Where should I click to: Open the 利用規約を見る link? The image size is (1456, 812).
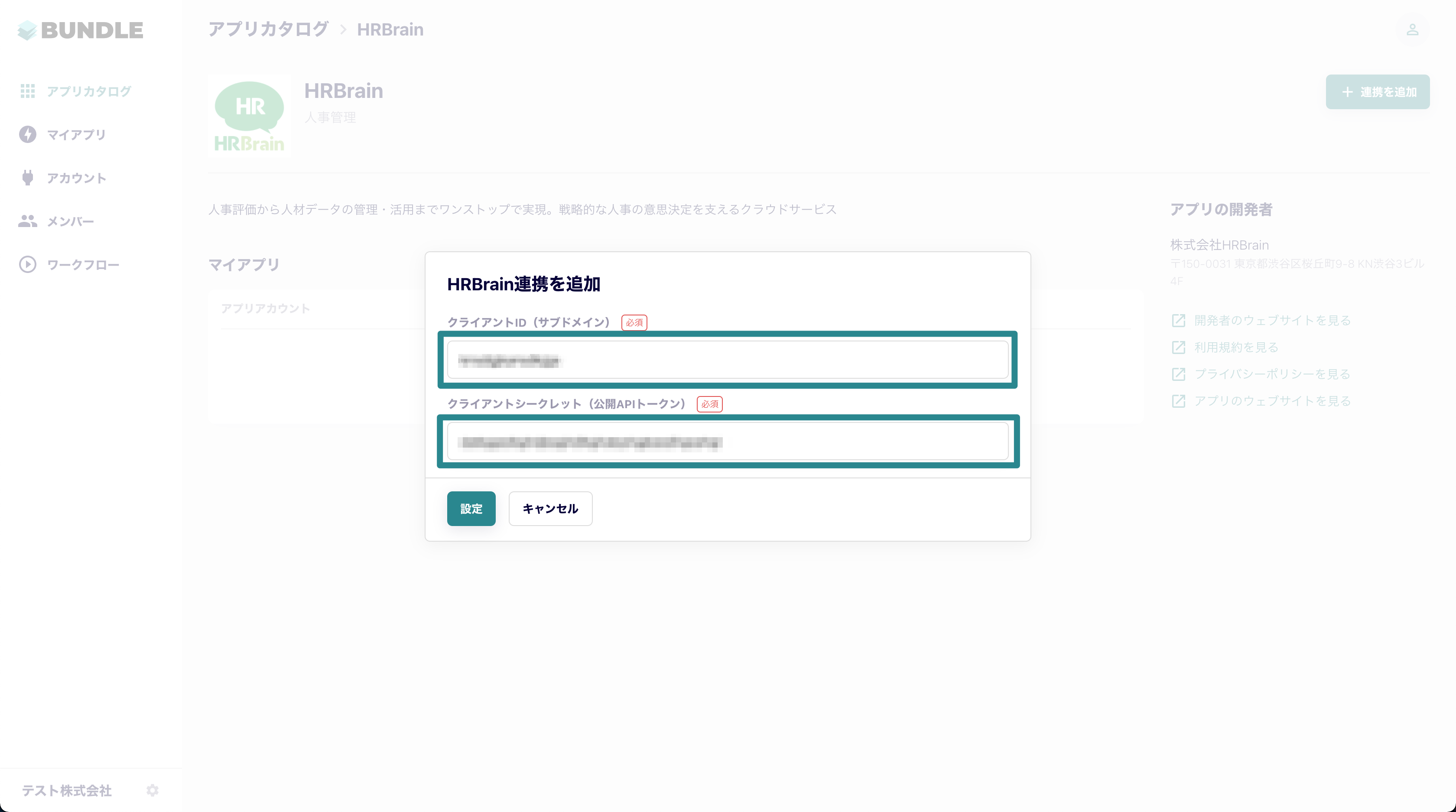[1236, 347]
